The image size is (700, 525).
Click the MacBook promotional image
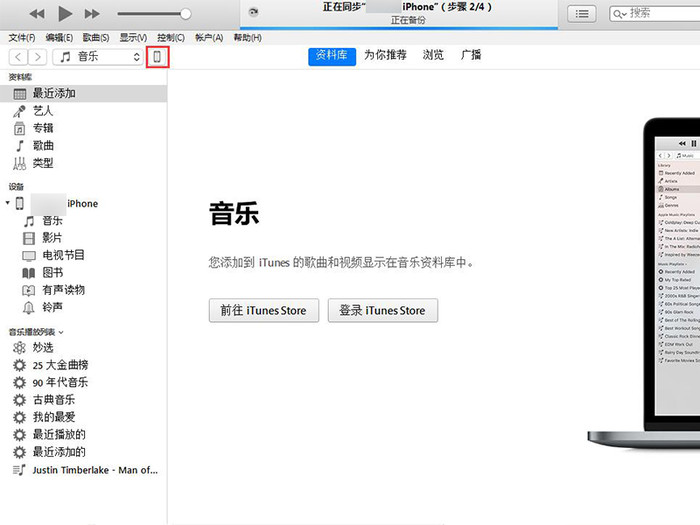coord(644,284)
